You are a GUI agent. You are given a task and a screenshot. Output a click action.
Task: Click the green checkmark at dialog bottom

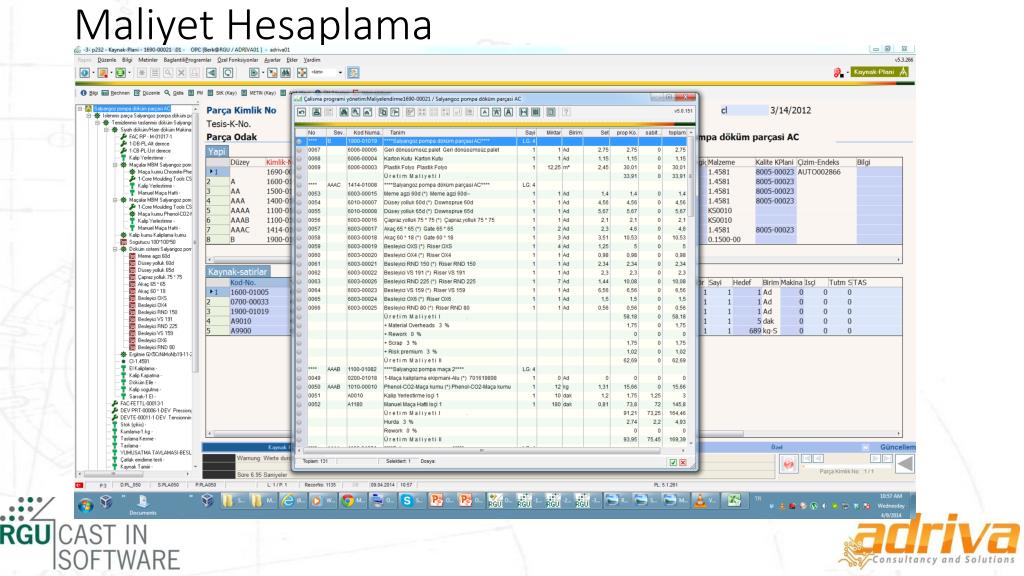click(x=673, y=462)
